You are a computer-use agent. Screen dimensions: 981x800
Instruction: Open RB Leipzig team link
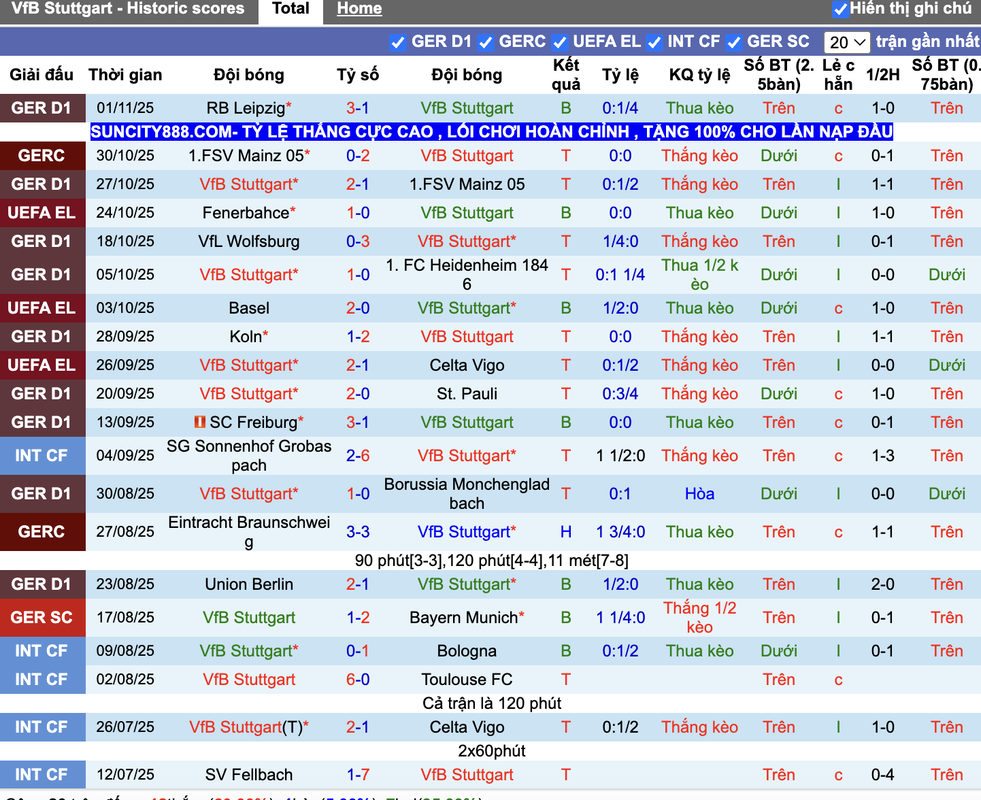[x=246, y=108]
